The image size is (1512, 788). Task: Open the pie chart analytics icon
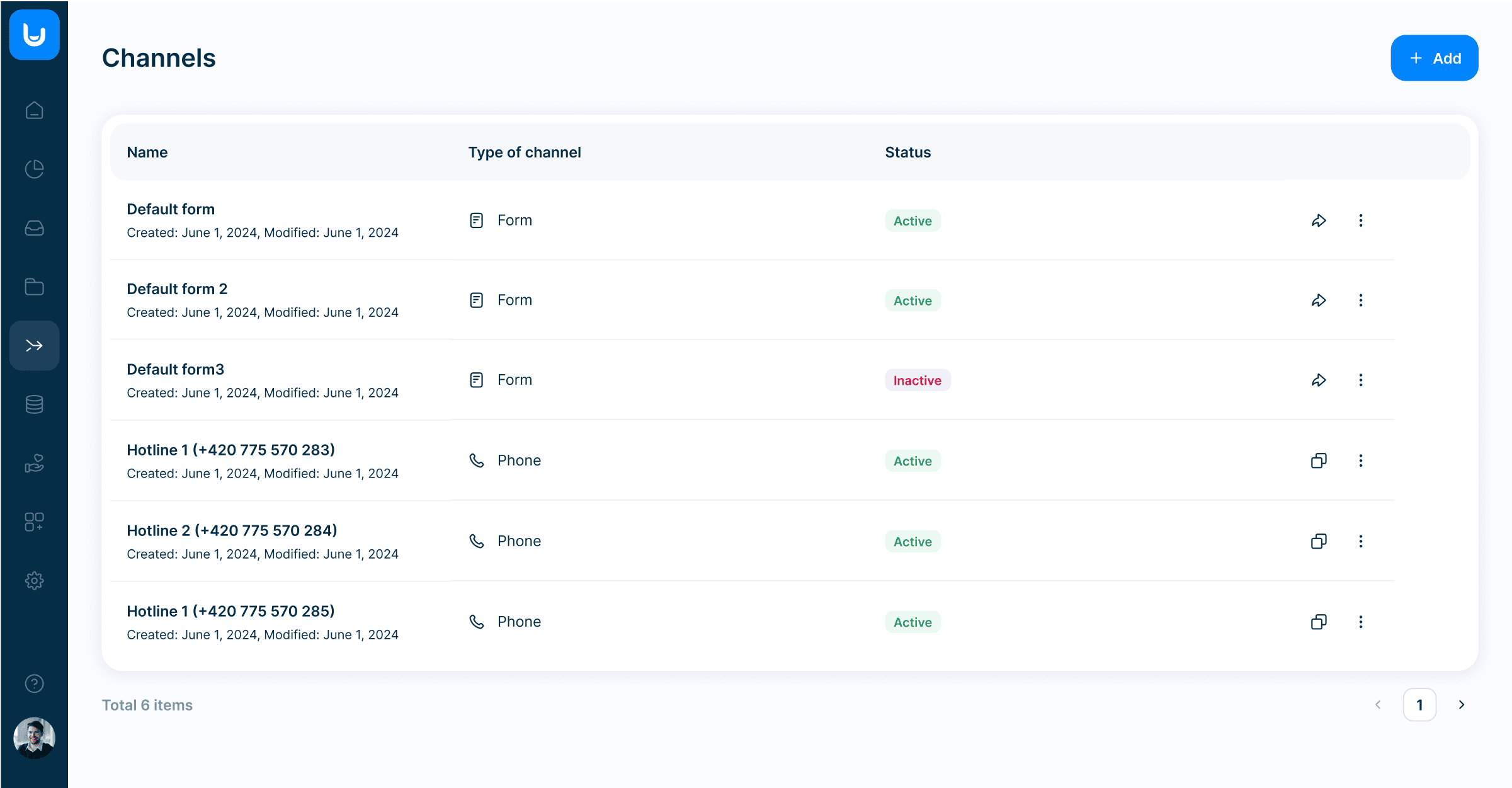[34, 169]
